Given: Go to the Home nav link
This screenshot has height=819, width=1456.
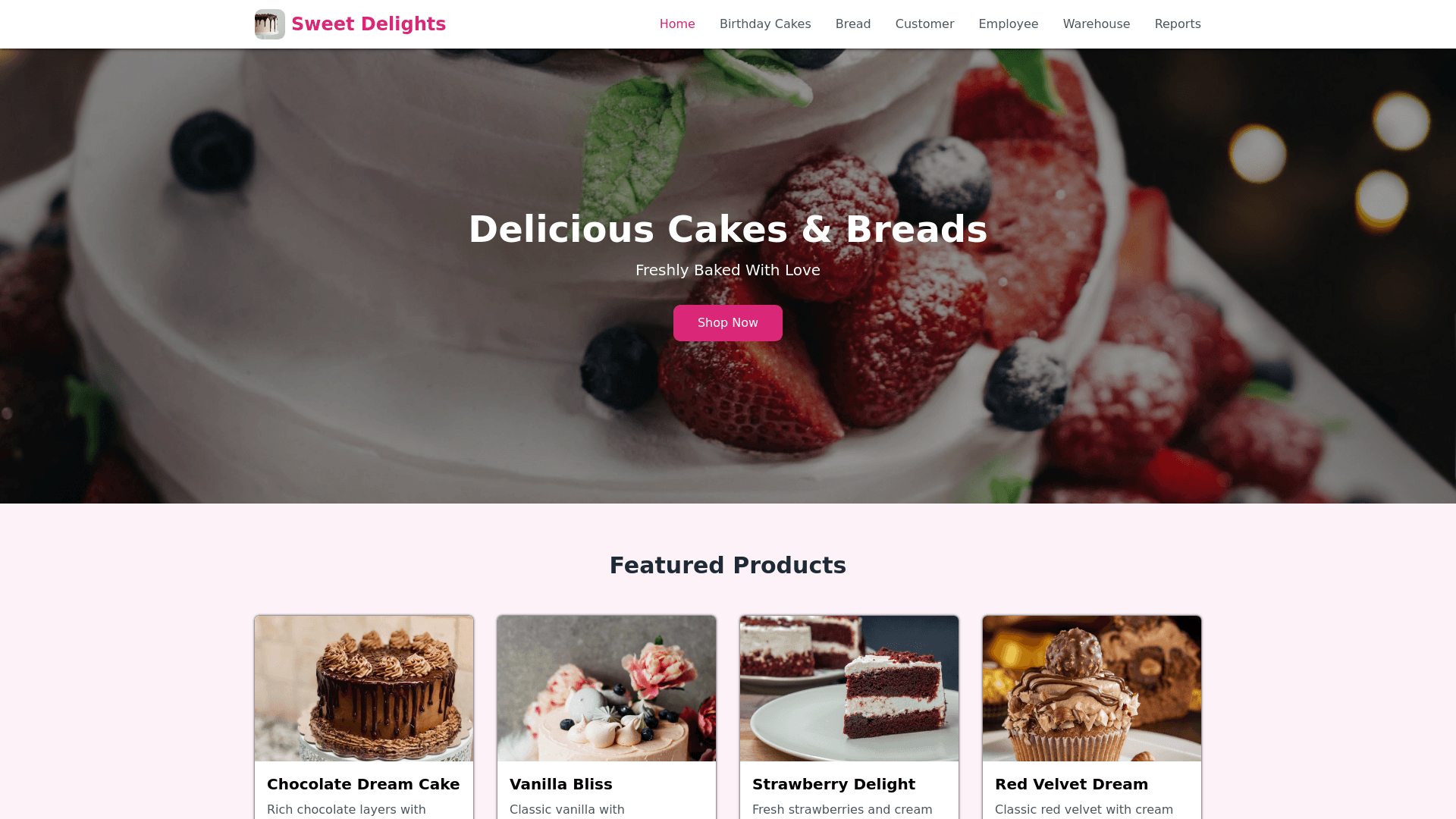Looking at the screenshot, I should click(x=677, y=24).
